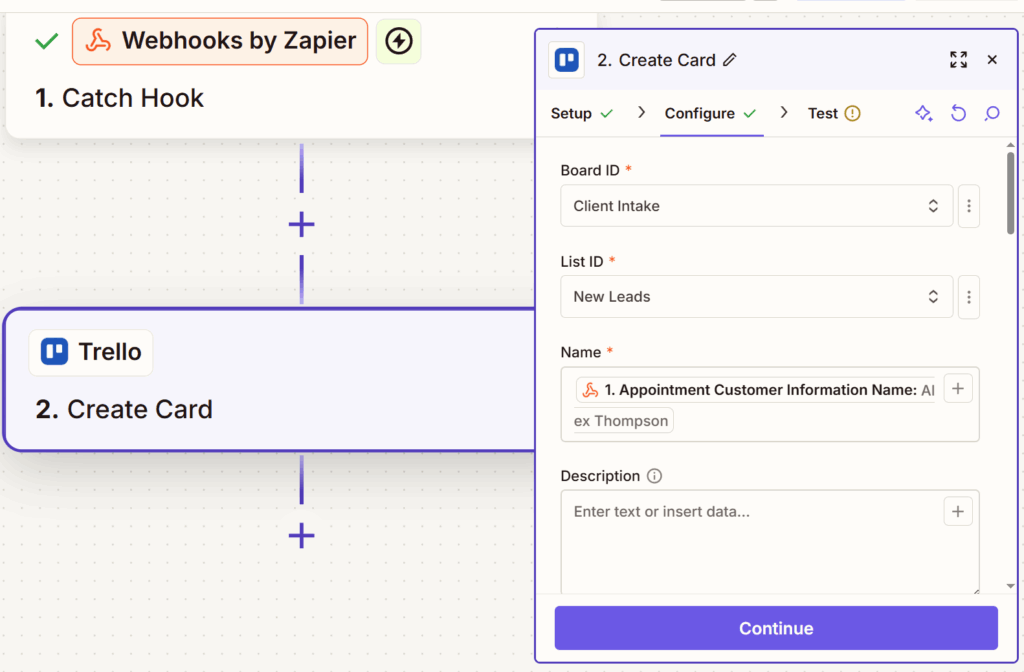Switch to the Configure tab

click(x=700, y=113)
